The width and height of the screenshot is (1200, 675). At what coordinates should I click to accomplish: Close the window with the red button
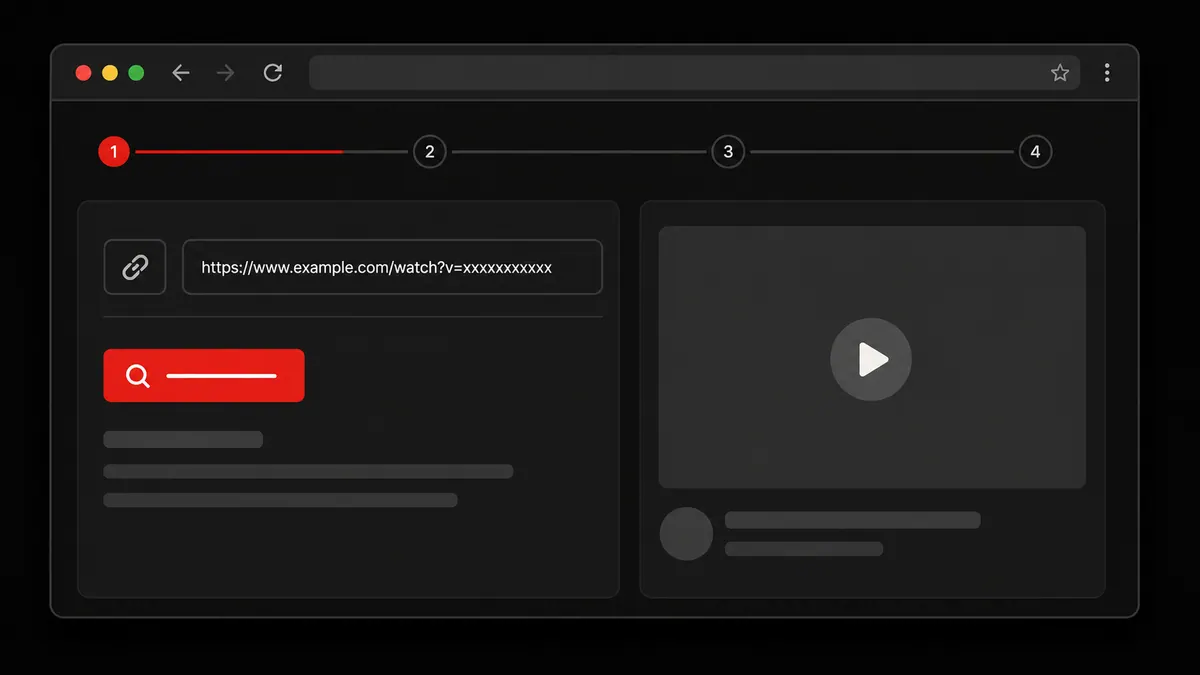pos(84,73)
